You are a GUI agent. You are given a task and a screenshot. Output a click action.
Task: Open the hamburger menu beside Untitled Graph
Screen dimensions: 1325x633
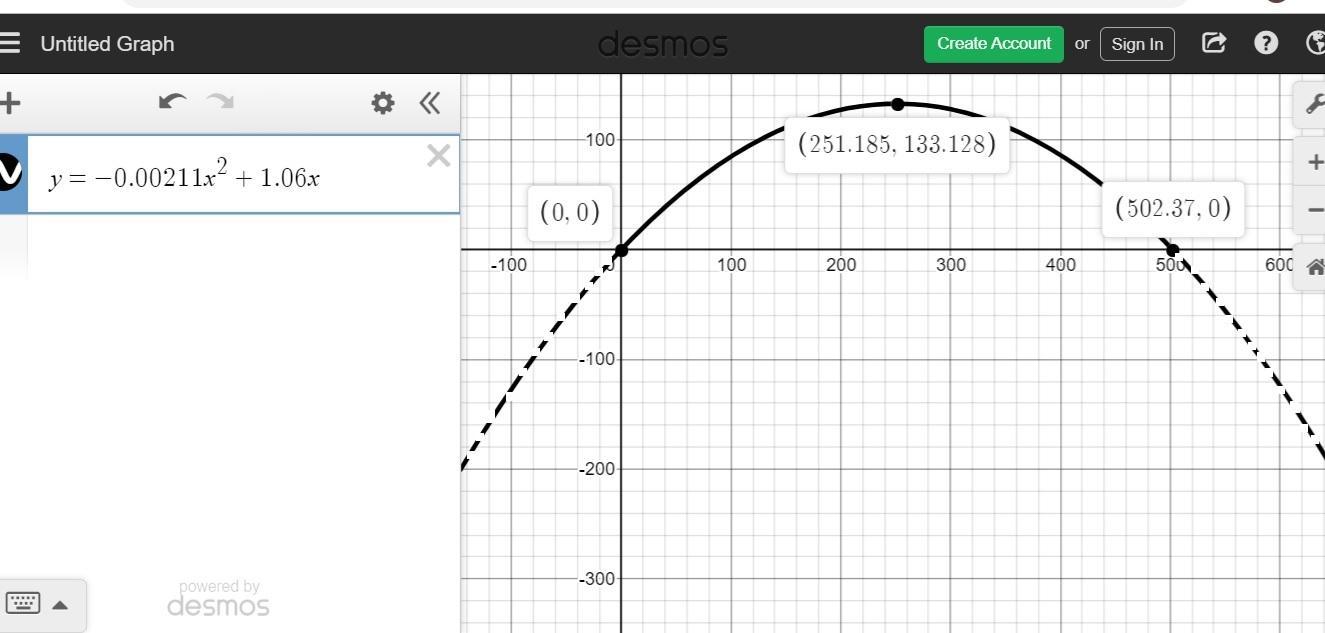click(x=10, y=43)
